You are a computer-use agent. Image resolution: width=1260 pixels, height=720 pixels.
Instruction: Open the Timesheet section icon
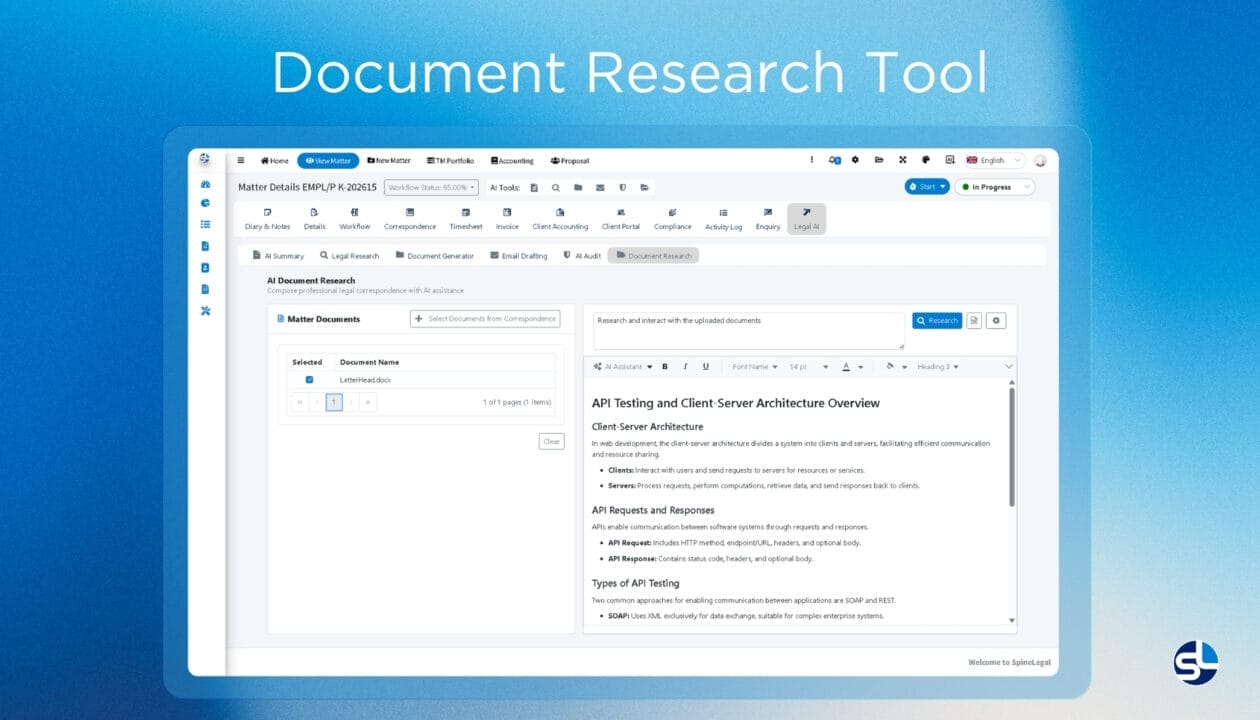click(465, 213)
